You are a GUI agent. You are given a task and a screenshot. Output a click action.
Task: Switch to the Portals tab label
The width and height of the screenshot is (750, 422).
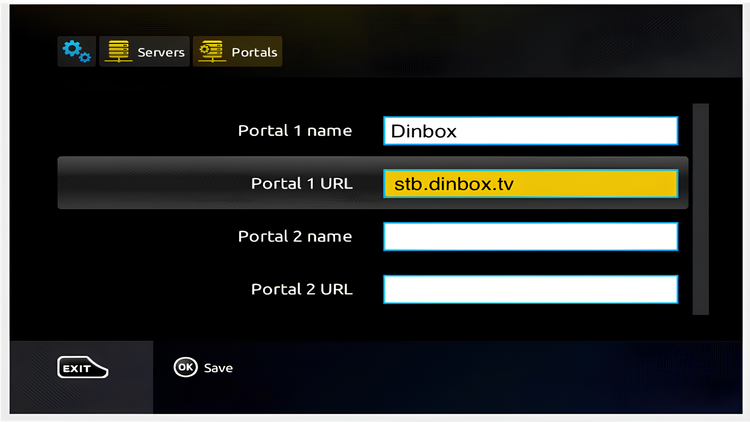click(x=254, y=52)
